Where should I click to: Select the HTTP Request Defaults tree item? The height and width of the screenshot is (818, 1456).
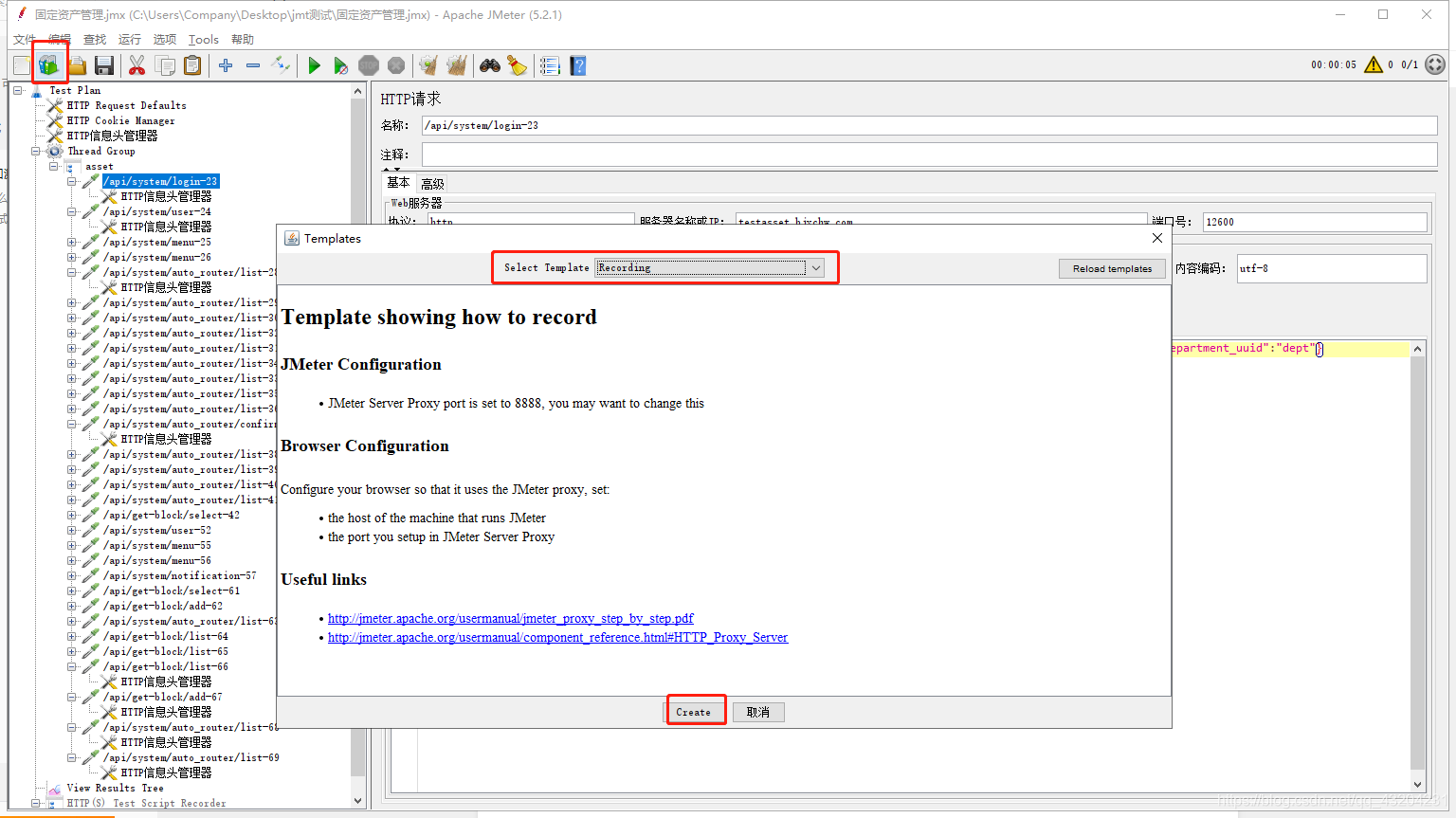(126, 105)
